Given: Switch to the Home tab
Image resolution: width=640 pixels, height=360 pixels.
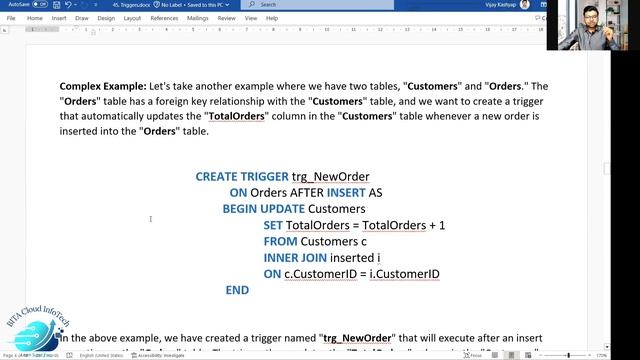Looking at the screenshot, I should (35, 18).
